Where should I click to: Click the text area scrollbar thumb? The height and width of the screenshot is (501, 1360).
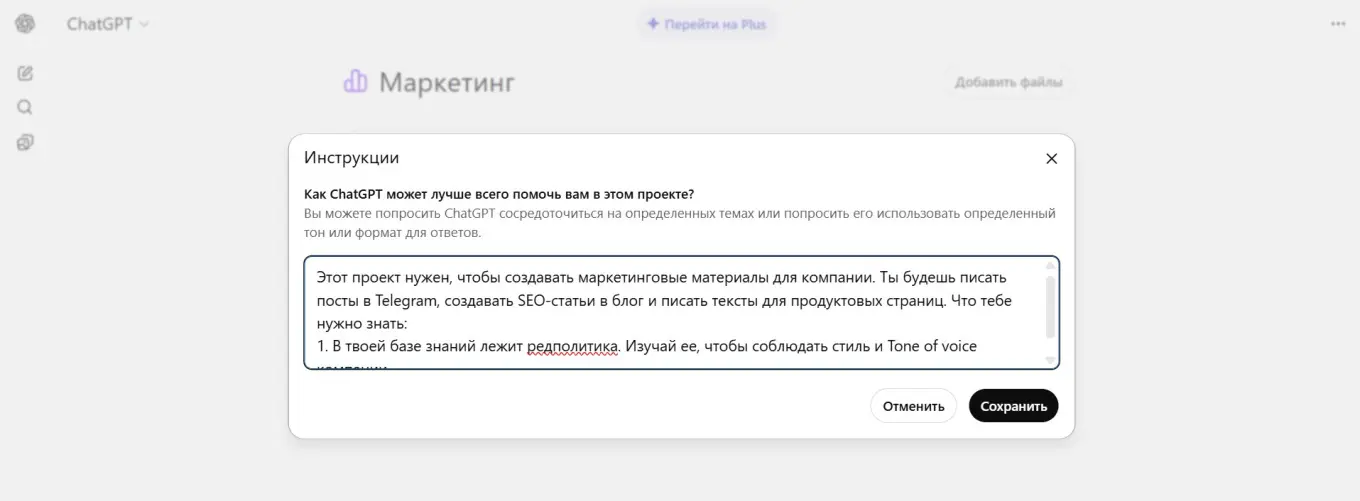1050,307
